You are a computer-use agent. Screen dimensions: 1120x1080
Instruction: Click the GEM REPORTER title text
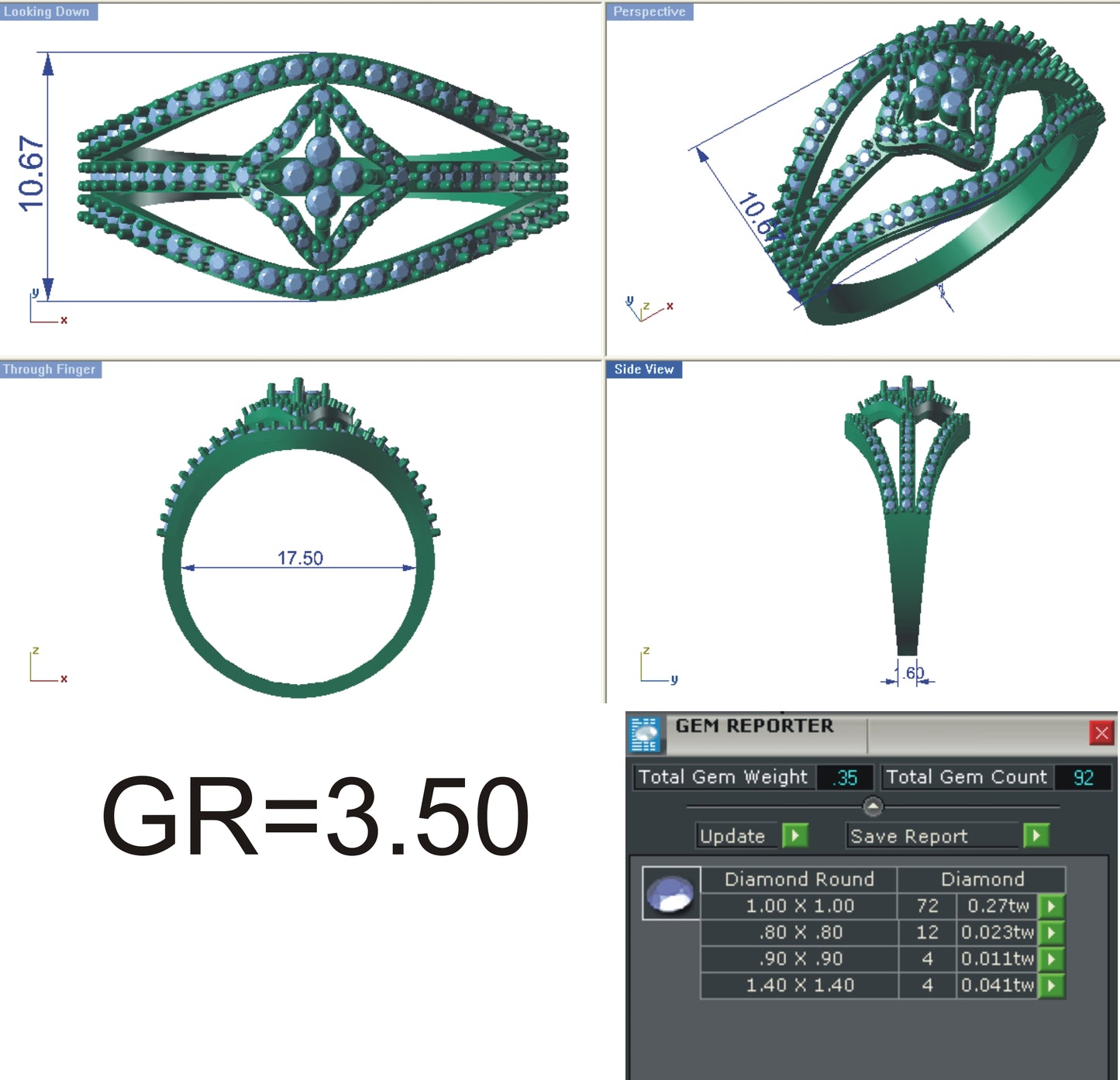(x=754, y=726)
